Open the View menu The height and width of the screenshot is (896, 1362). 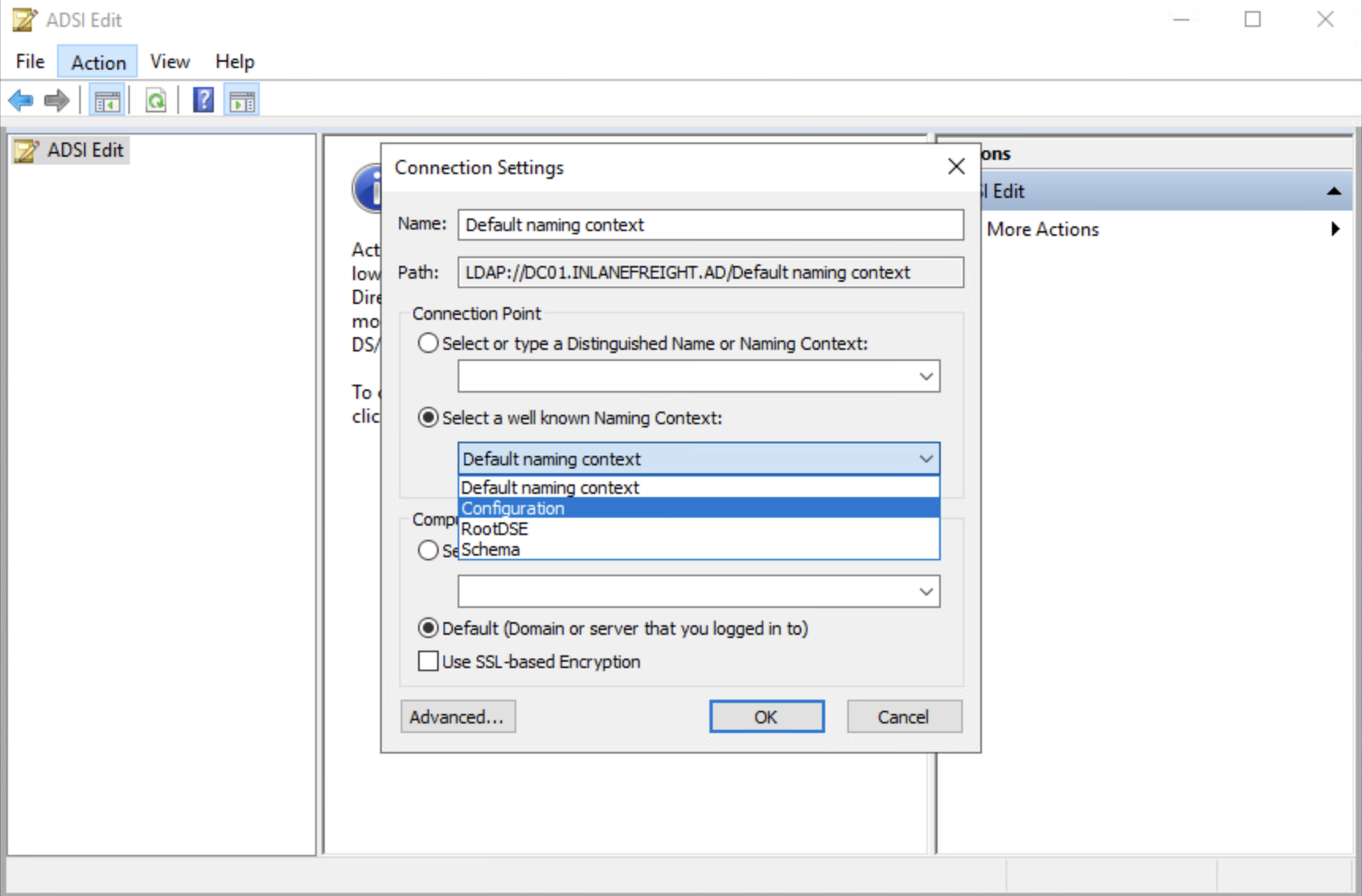(x=169, y=62)
